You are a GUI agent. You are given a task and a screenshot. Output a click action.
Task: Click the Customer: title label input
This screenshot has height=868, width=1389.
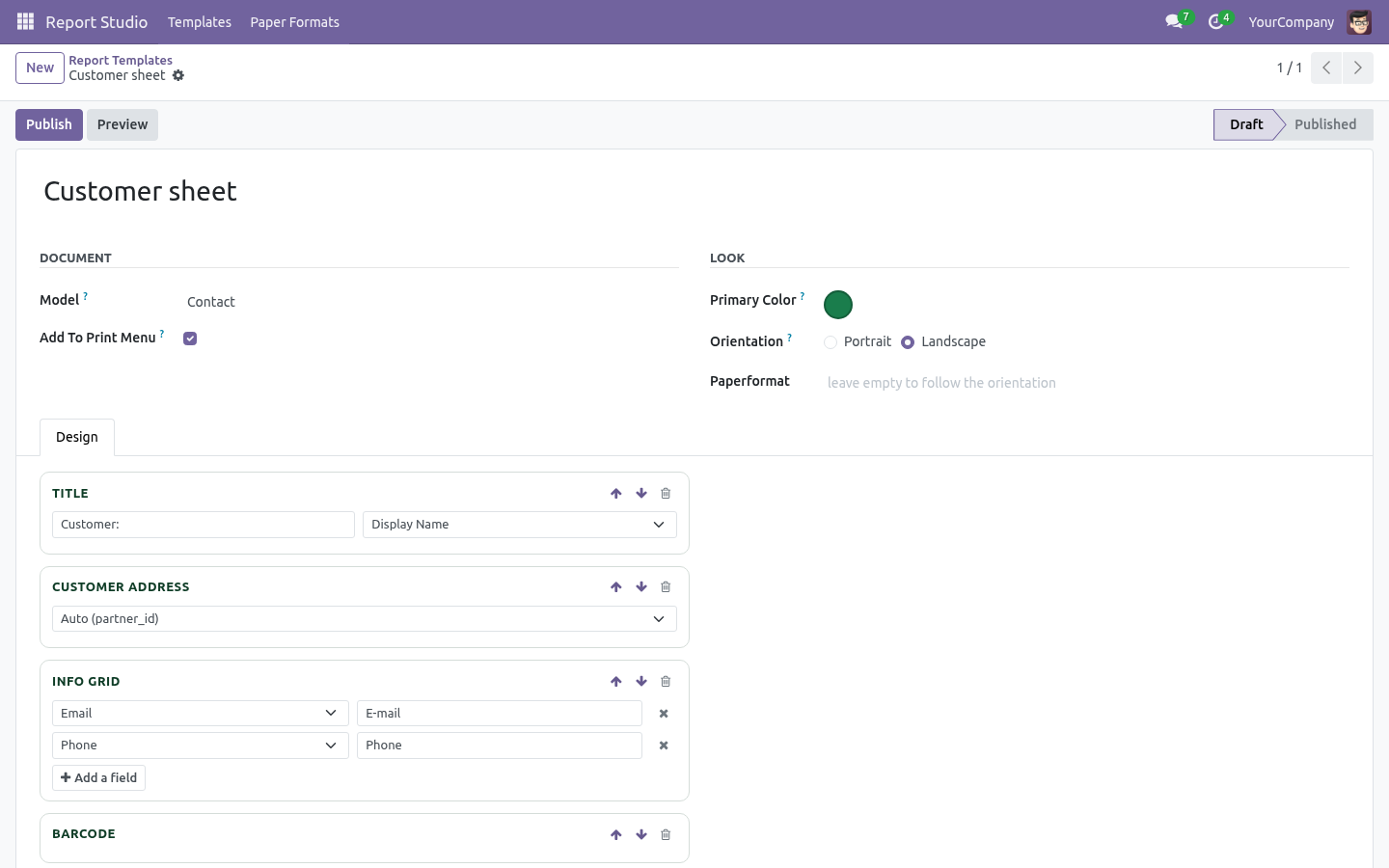coord(204,525)
